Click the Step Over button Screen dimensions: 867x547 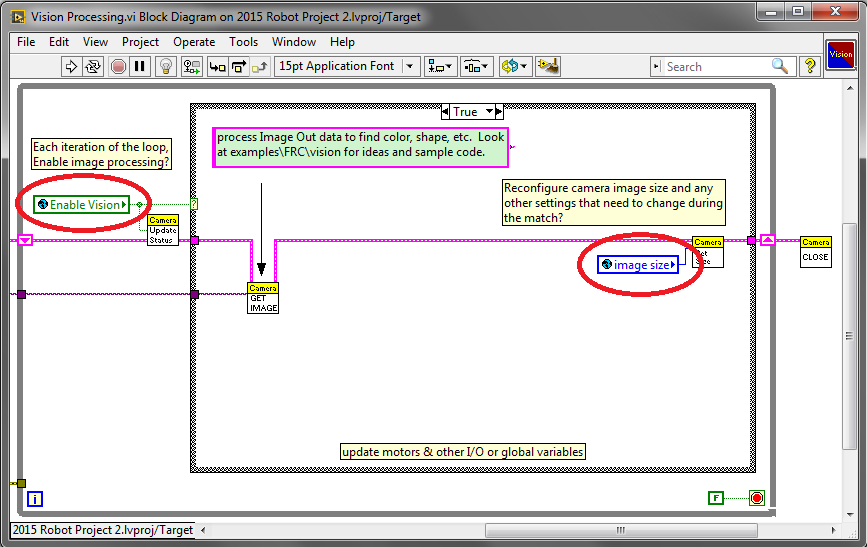click(239, 66)
